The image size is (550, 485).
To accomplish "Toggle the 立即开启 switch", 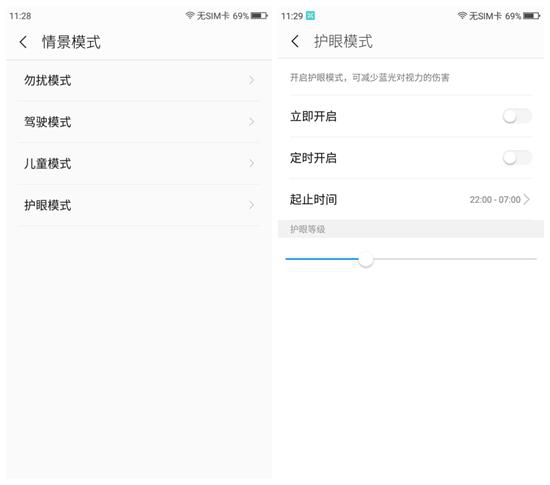I will 517,116.
